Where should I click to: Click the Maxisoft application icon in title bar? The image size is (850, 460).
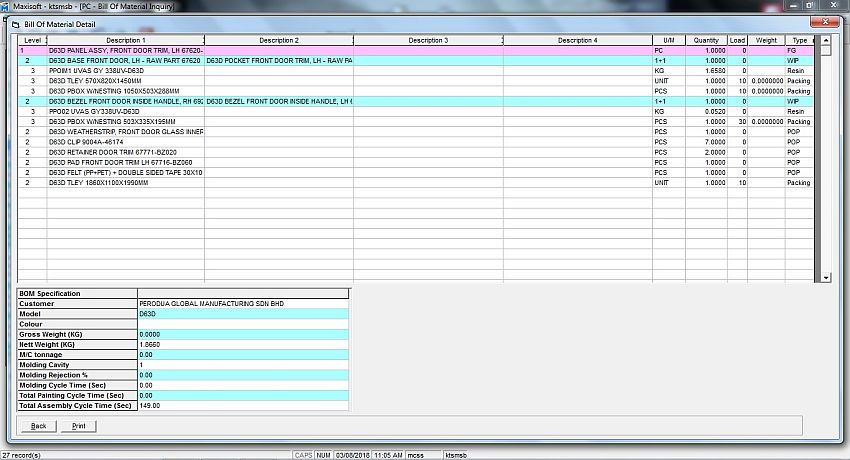pos(6,5)
